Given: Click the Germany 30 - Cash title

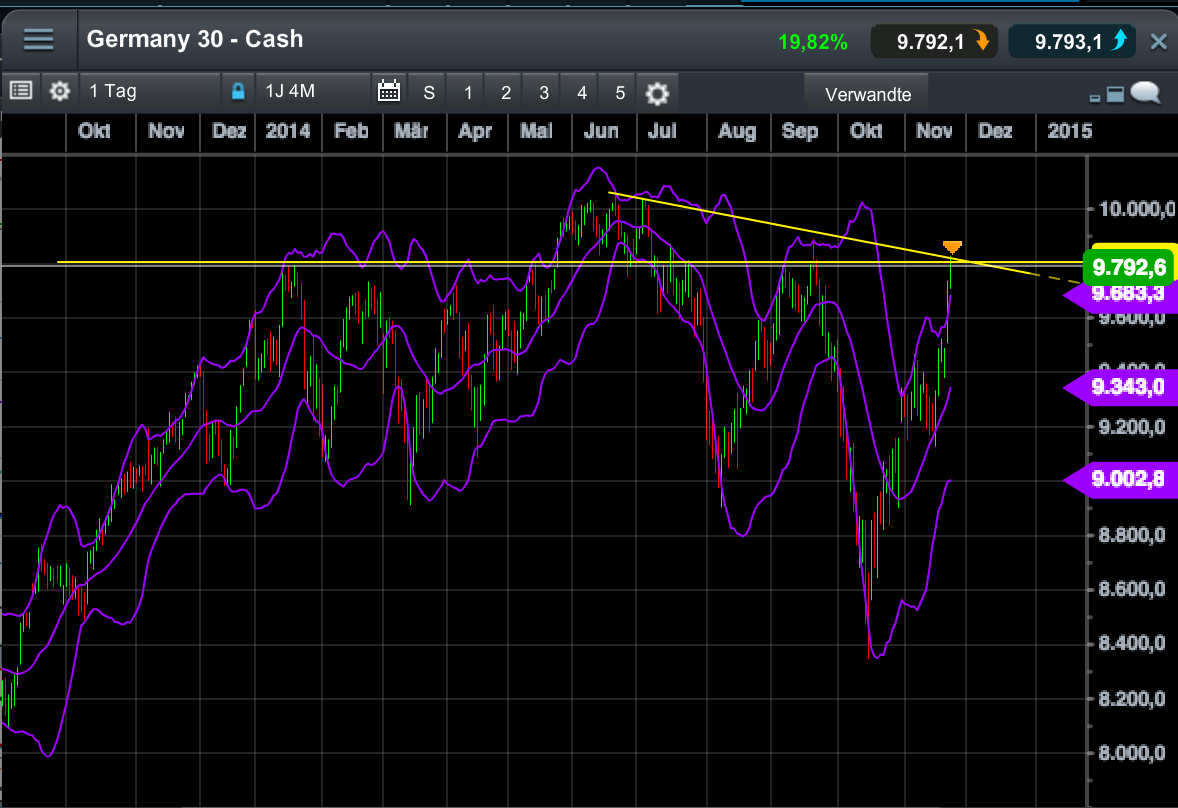Looking at the screenshot, I should tap(194, 39).
